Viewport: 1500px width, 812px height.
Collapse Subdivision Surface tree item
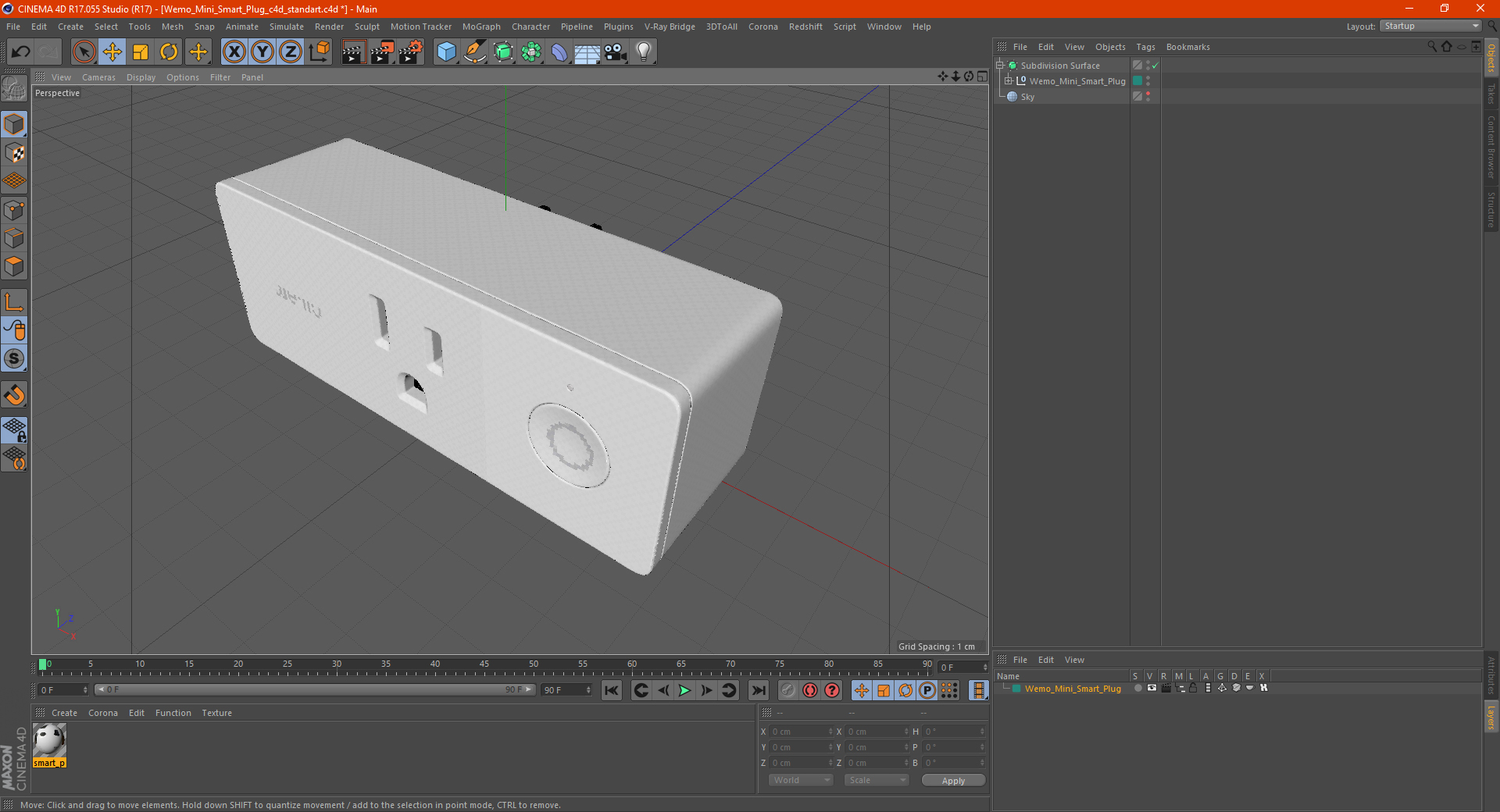point(1000,66)
